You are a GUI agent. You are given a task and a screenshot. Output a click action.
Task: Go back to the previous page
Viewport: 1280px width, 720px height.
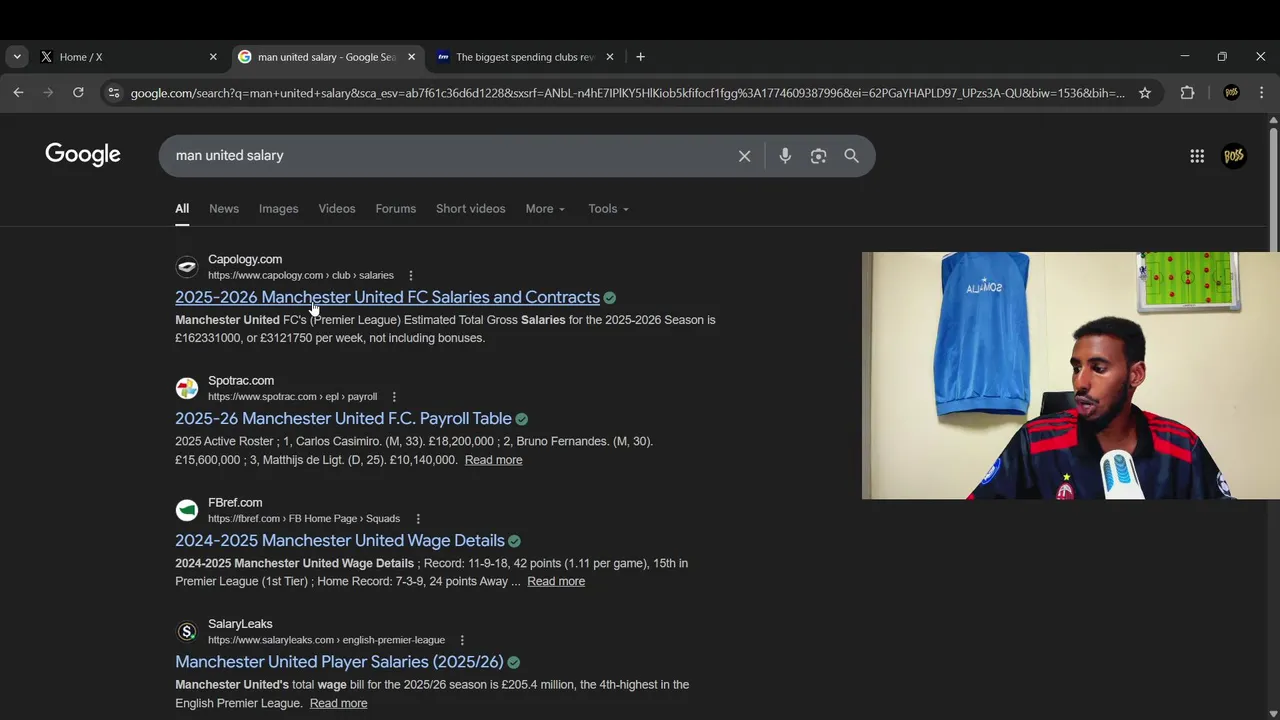click(x=18, y=93)
